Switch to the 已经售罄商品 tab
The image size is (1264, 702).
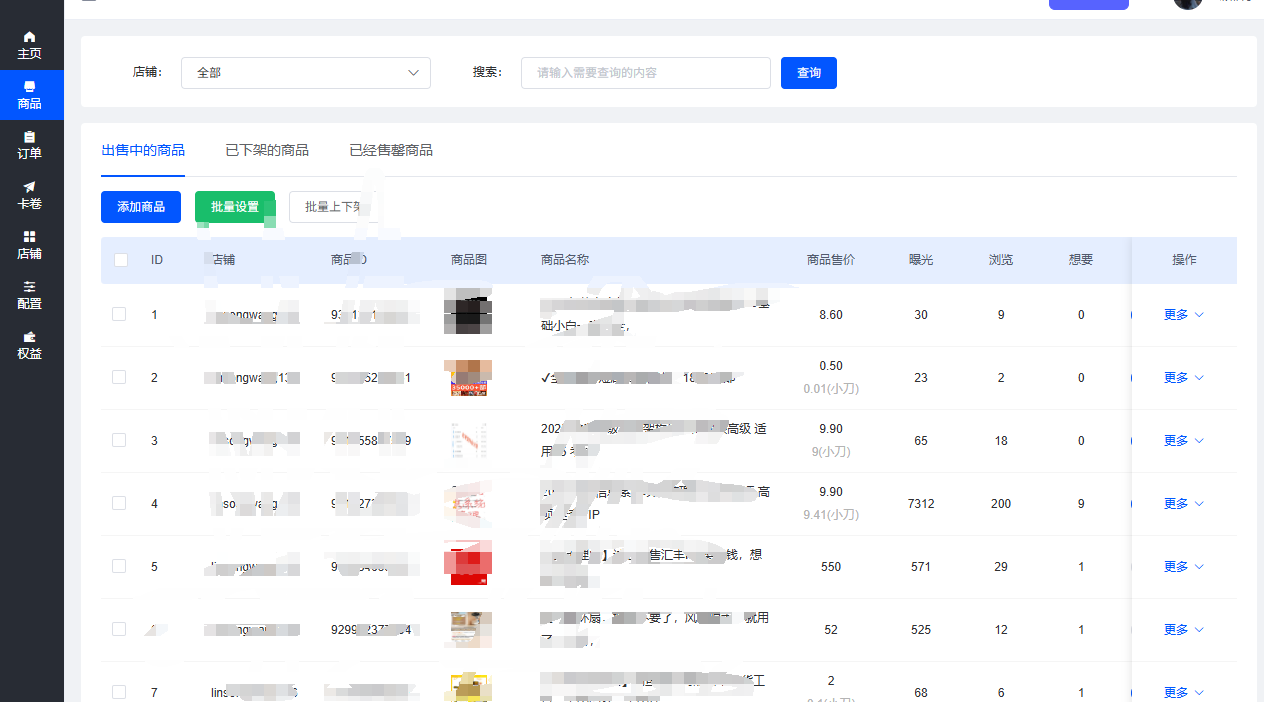391,150
